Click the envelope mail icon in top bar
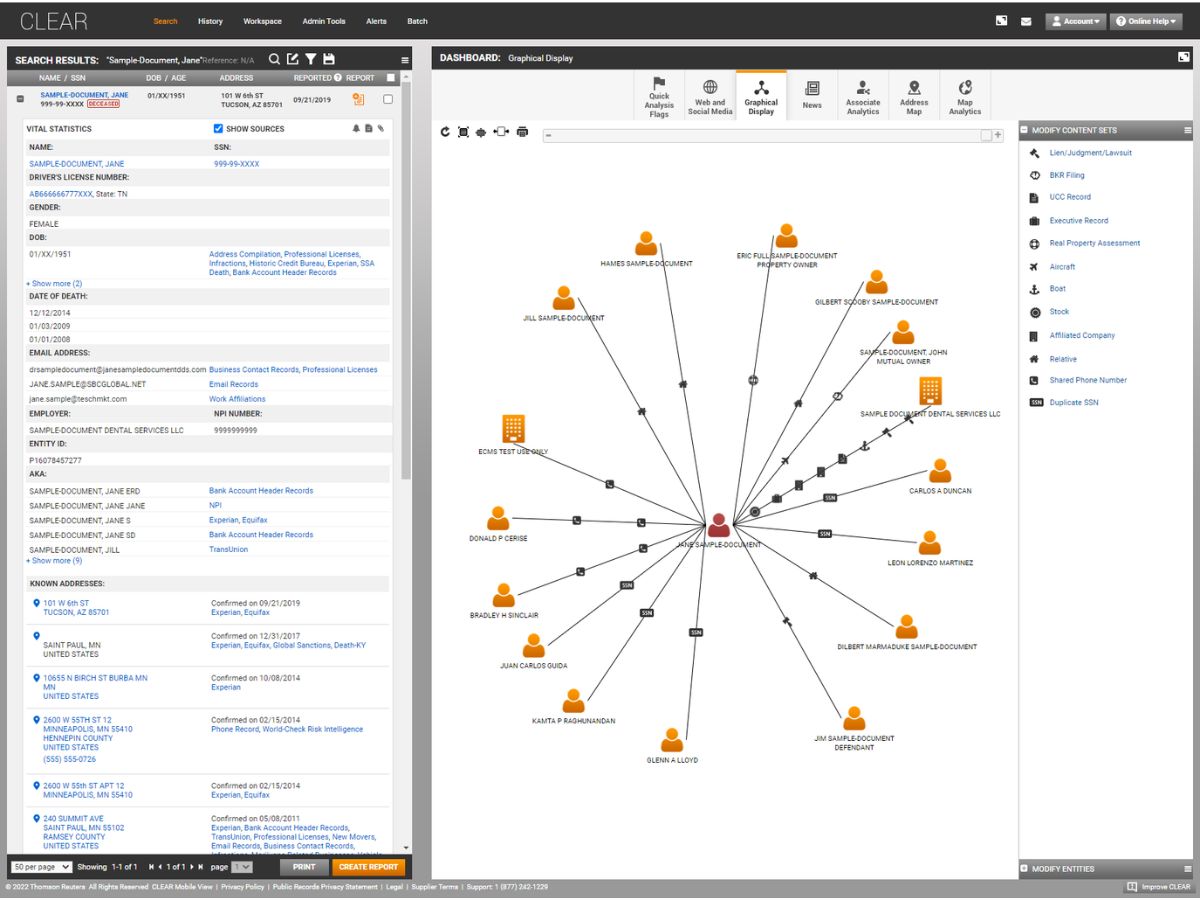 coord(1026,21)
